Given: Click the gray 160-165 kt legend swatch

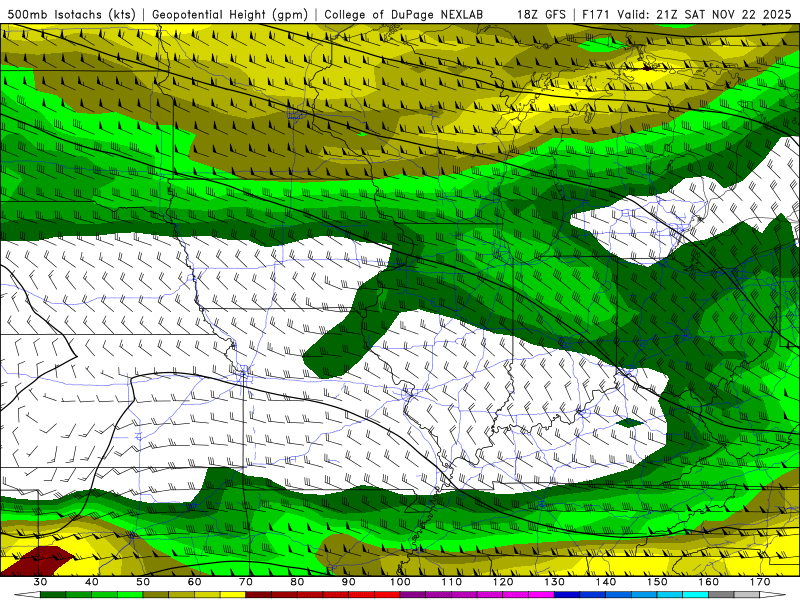Looking at the screenshot, I should pyautogui.click(x=721, y=595).
